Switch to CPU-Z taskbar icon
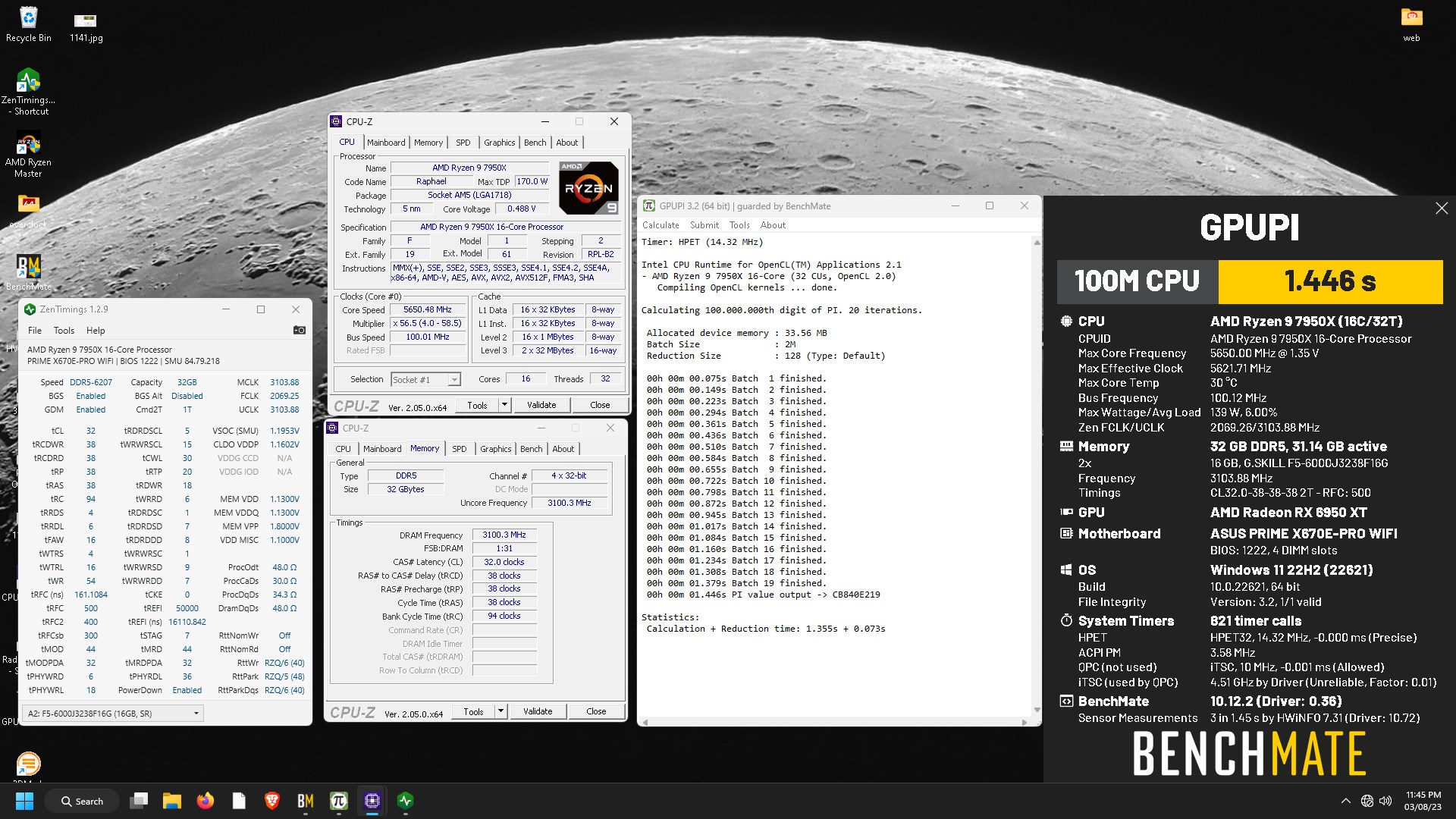The height and width of the screenshot is (819, 1456). pos(372,801)
